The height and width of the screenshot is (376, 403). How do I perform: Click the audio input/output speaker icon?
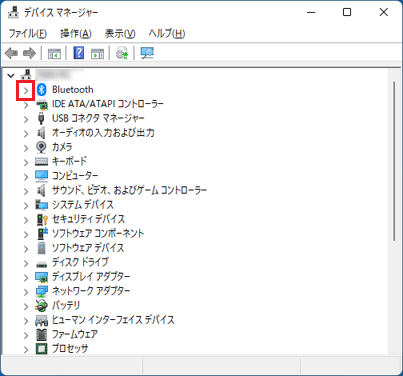click(41, 133)
